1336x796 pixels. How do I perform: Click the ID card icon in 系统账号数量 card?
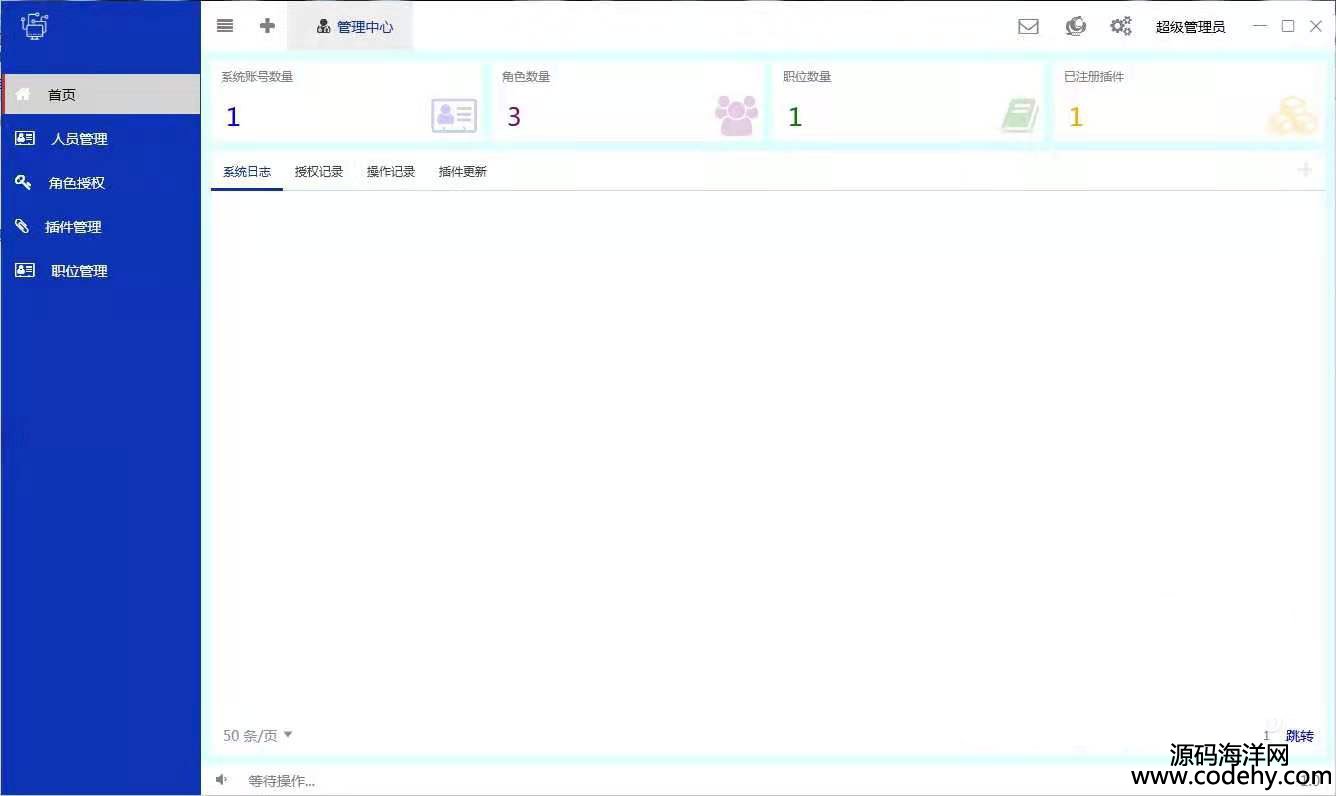[x=454, y=116]
